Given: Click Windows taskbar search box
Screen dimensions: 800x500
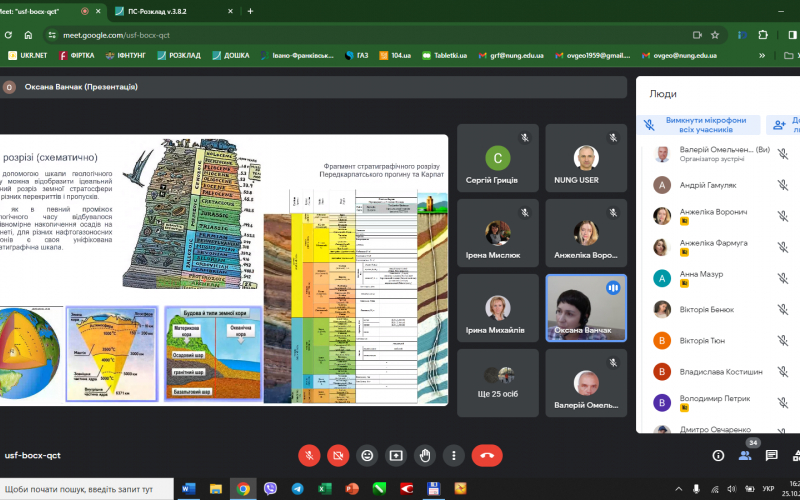Looking at the screenshot, I should [87, 489].
